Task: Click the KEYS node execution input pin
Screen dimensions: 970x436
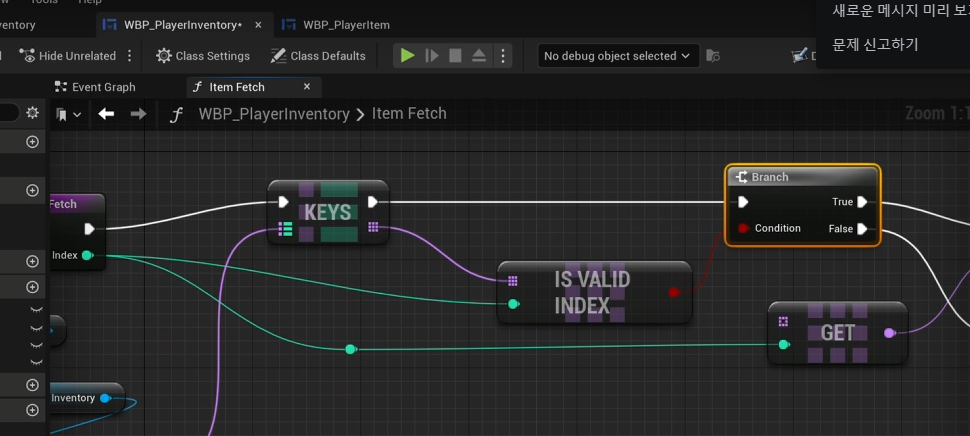Action: coord(283,202)
